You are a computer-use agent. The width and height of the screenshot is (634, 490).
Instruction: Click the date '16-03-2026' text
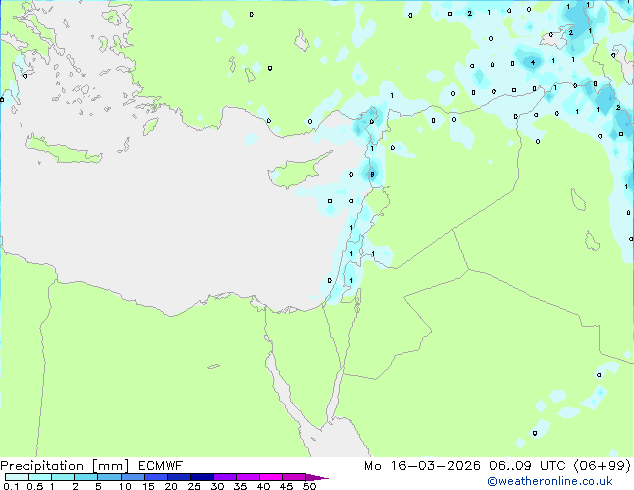click(435, 466)
